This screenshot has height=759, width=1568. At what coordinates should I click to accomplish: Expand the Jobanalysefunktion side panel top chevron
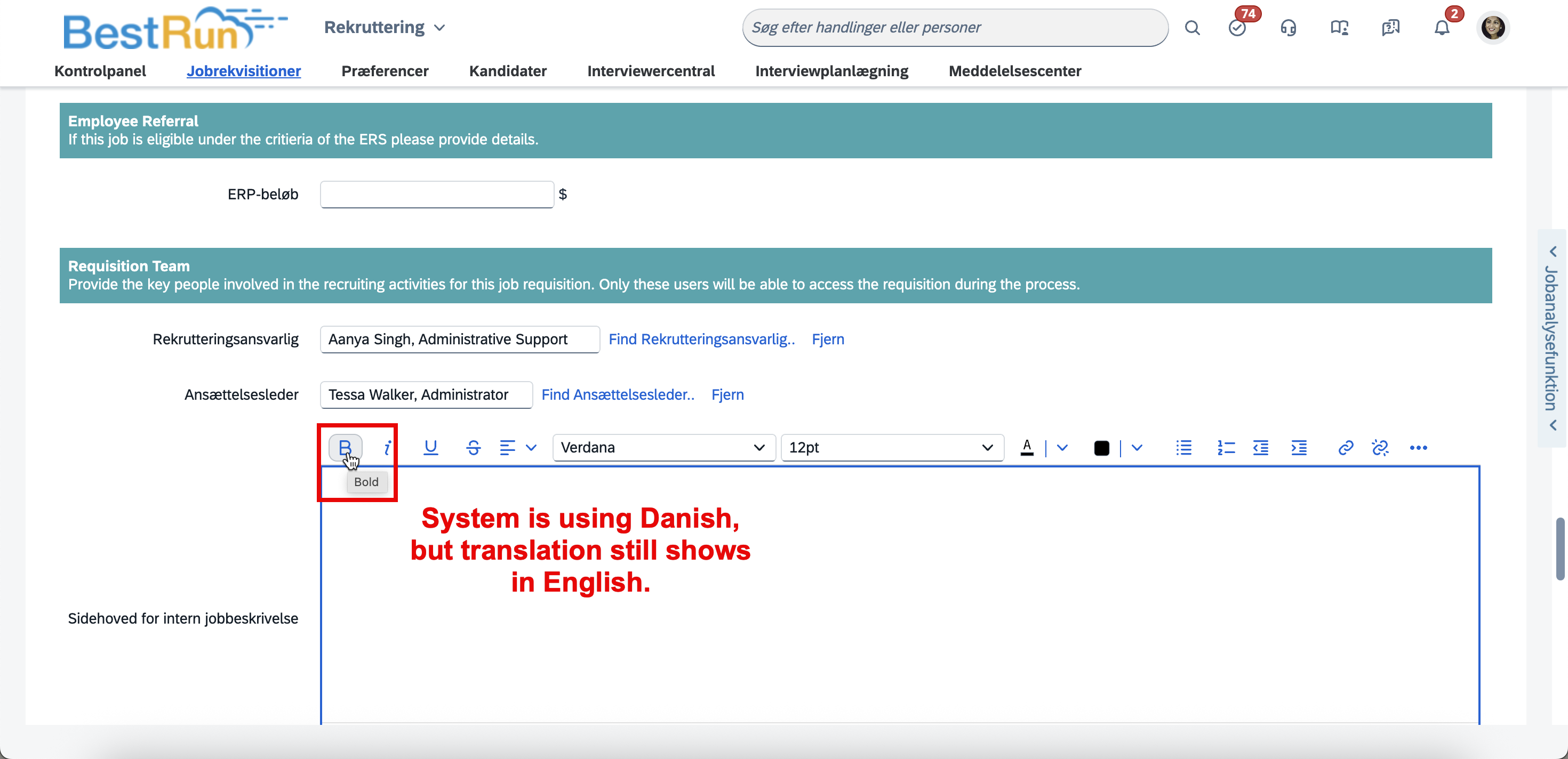1553,252
